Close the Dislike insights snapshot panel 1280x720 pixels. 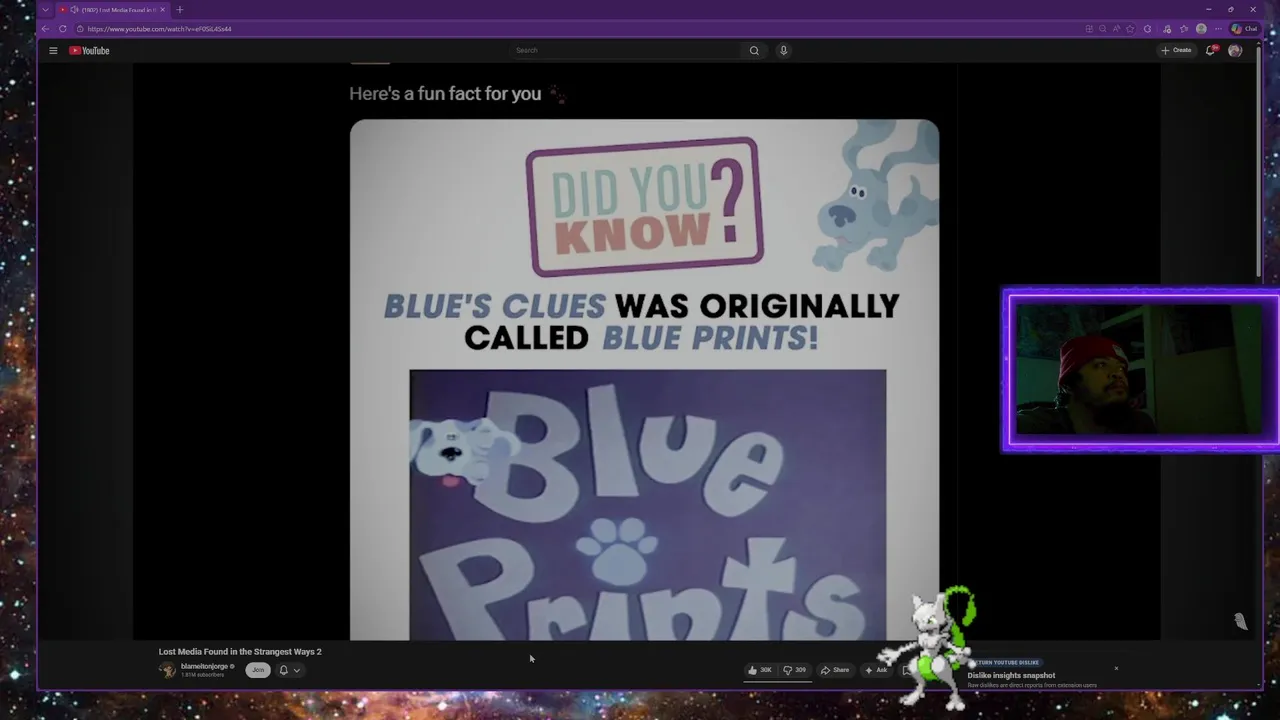(x=1116, y=668)
